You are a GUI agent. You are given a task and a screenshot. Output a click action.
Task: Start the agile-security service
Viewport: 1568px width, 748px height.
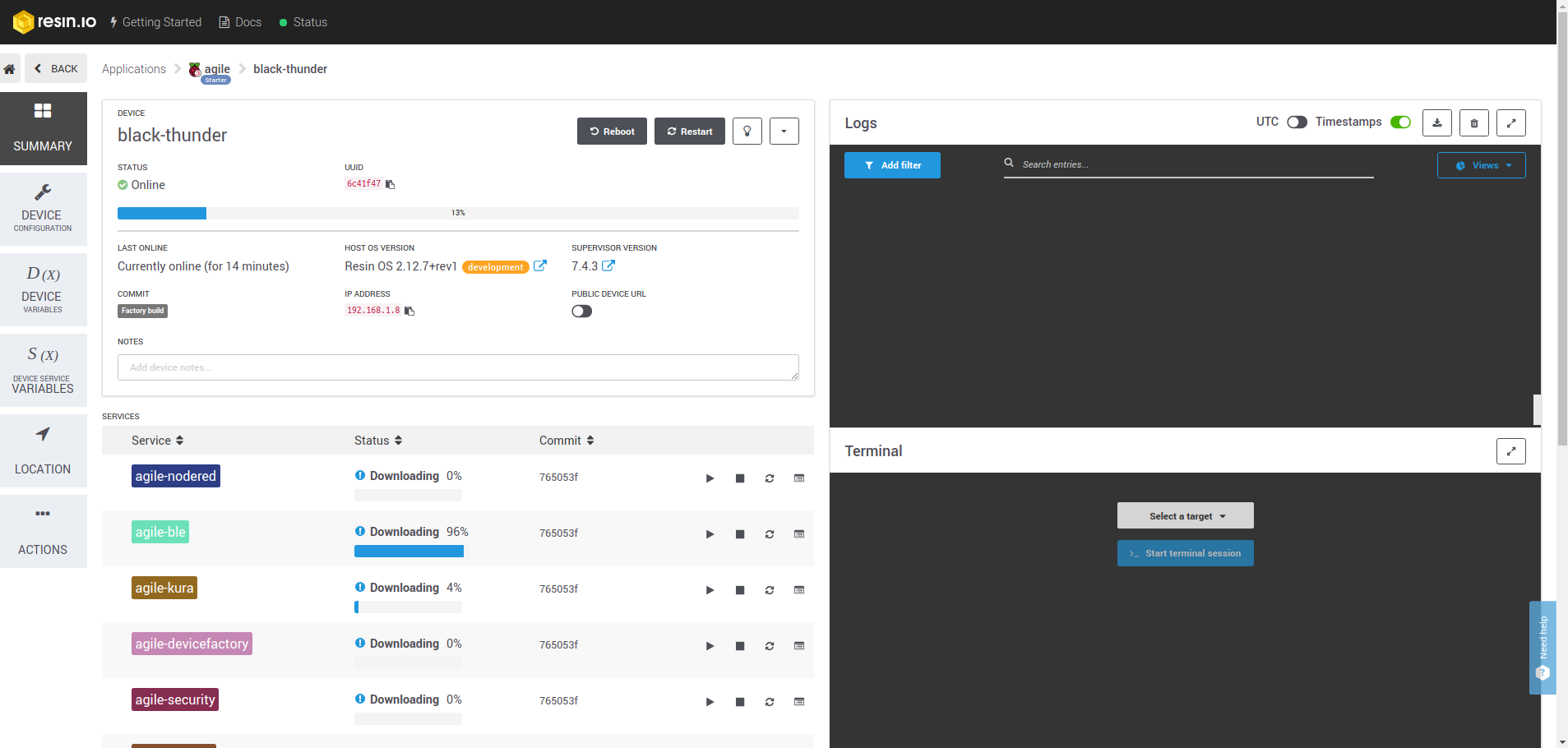[x=710, y=702]
